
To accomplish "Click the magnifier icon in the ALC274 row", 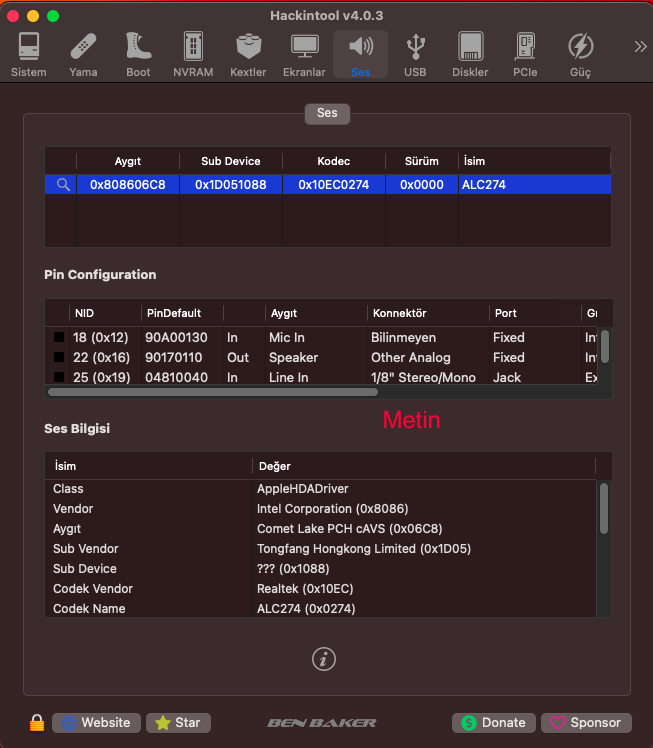I will click(63, 185).
